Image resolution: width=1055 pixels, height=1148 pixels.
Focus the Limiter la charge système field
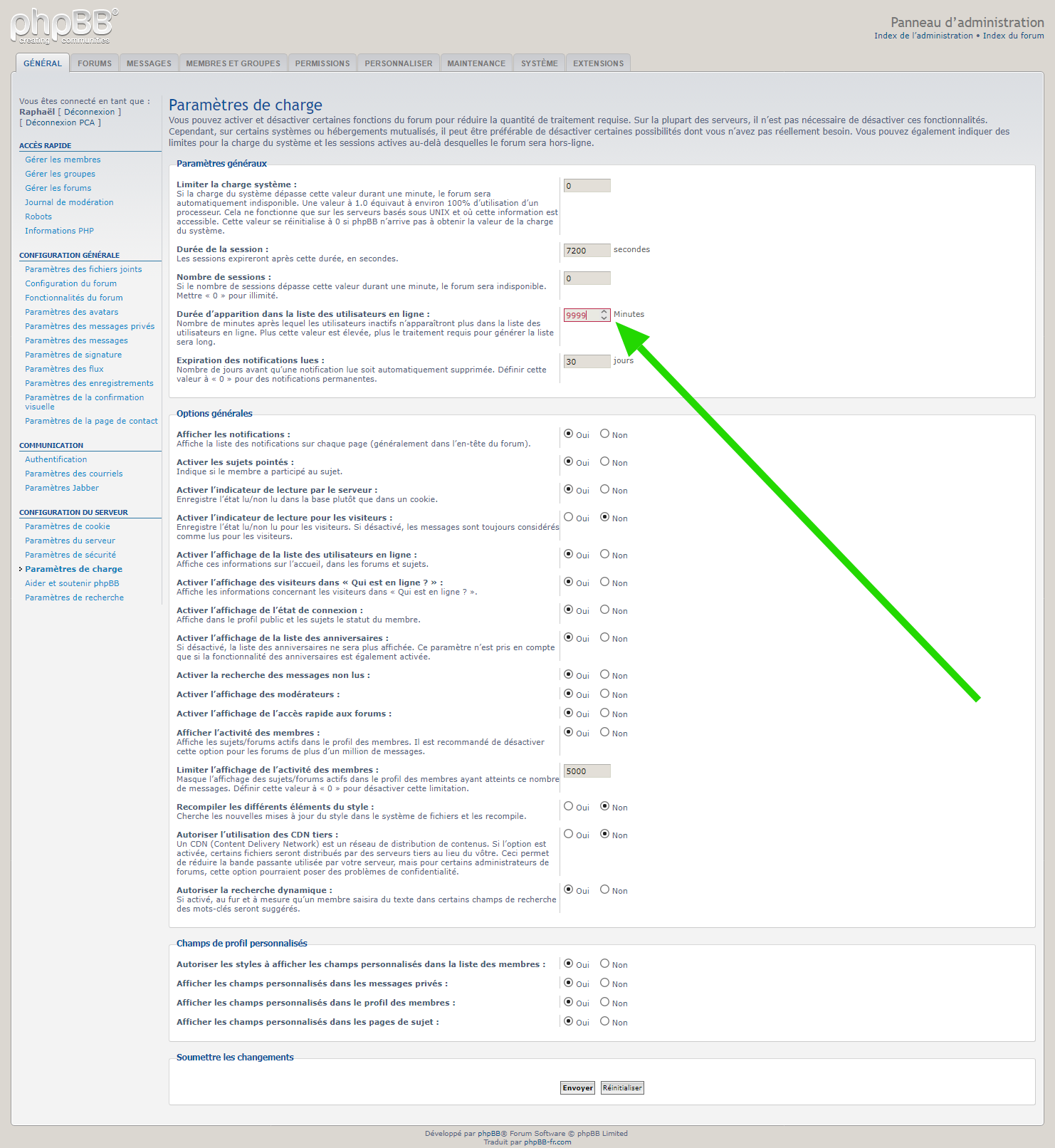click(x=587, y=186)
